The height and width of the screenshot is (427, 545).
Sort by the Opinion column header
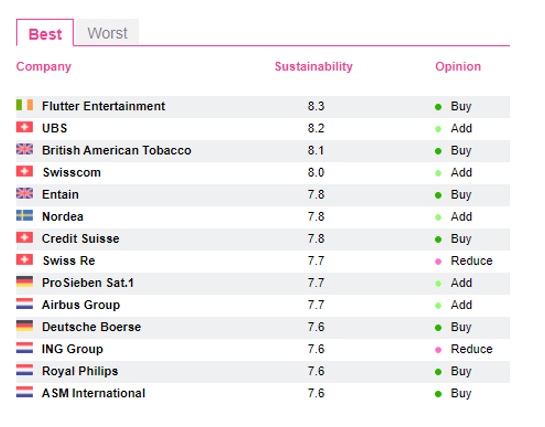click(458, 66)
